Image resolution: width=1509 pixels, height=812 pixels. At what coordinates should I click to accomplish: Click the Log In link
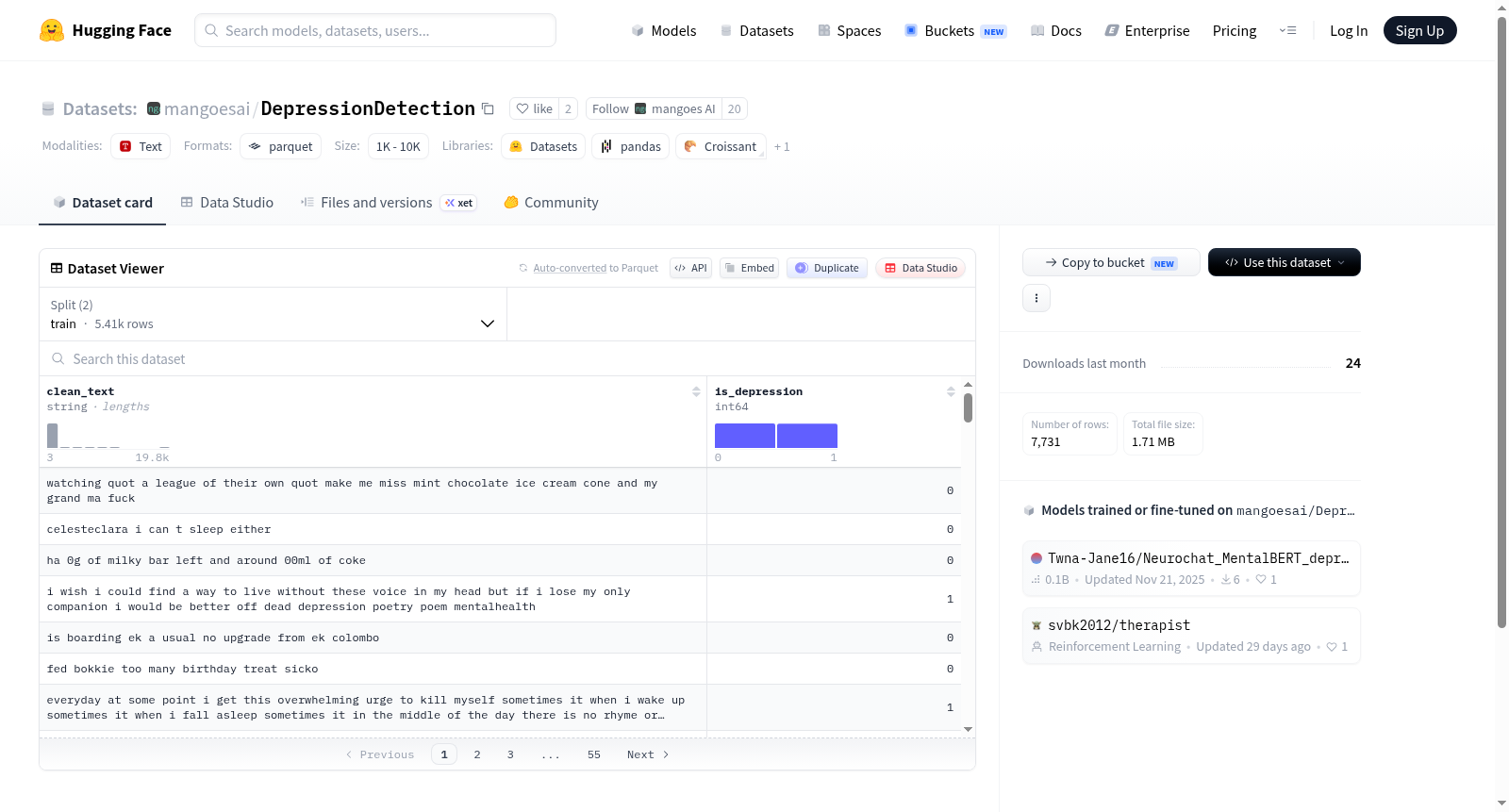(x=1349, y=30)
